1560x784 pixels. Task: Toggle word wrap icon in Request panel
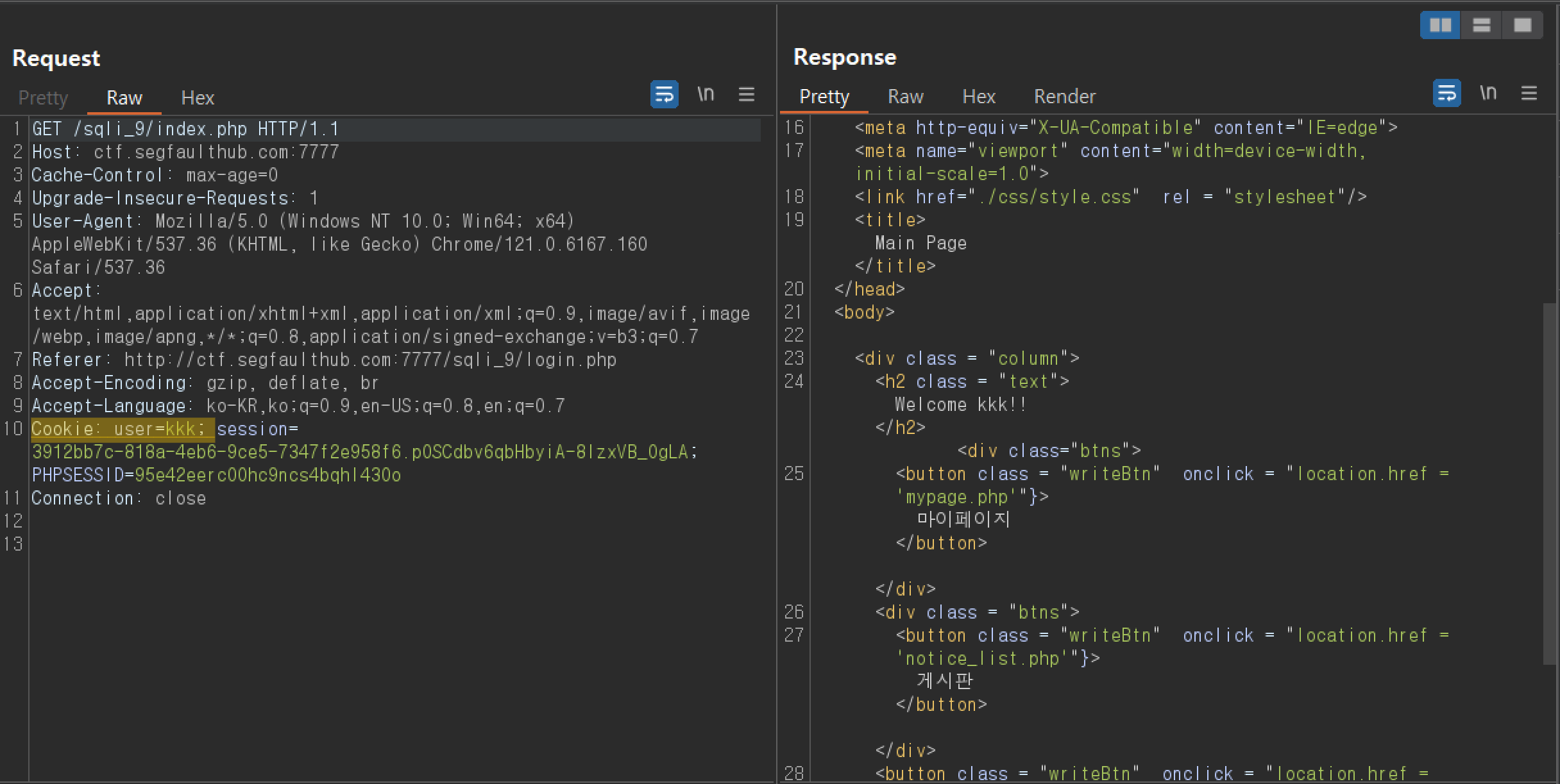664,94
